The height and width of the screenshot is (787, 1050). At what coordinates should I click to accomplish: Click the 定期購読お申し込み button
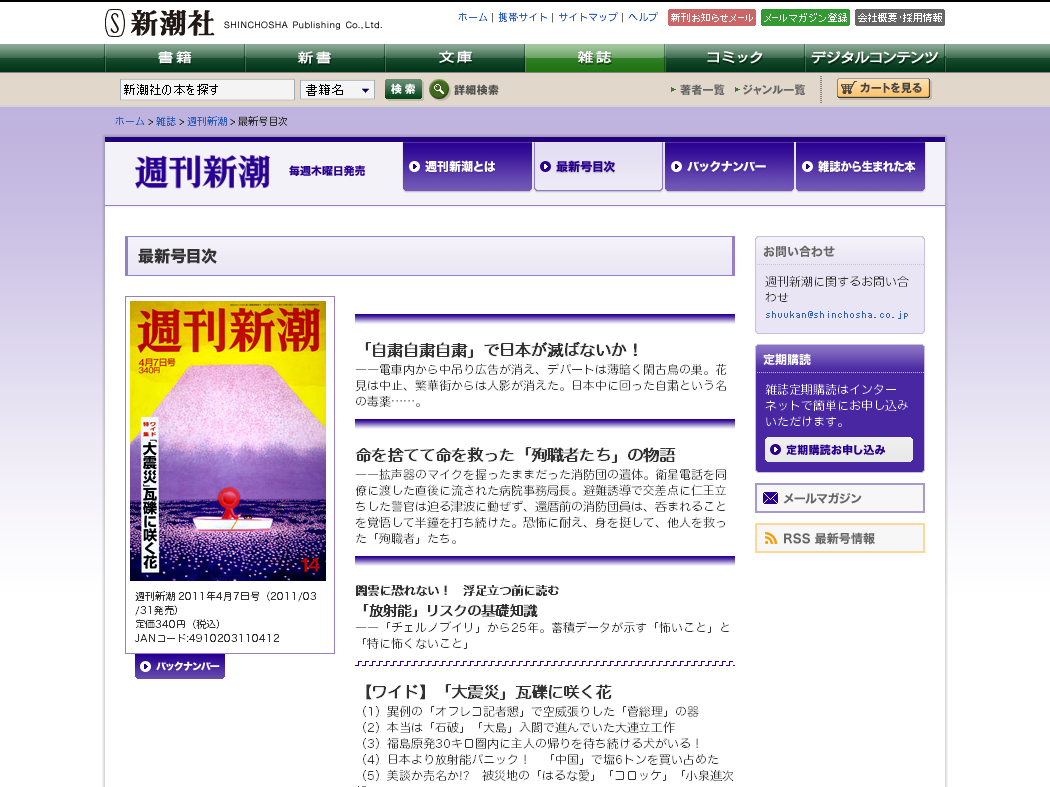[838, 449]
